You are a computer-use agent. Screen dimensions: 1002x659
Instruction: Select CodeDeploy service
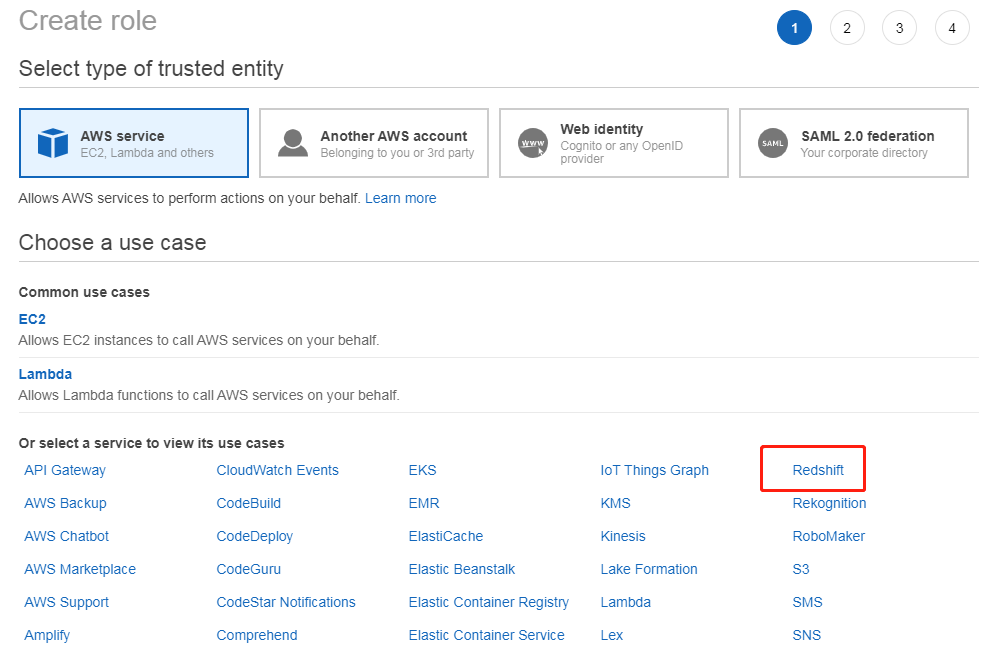[254, 536]
